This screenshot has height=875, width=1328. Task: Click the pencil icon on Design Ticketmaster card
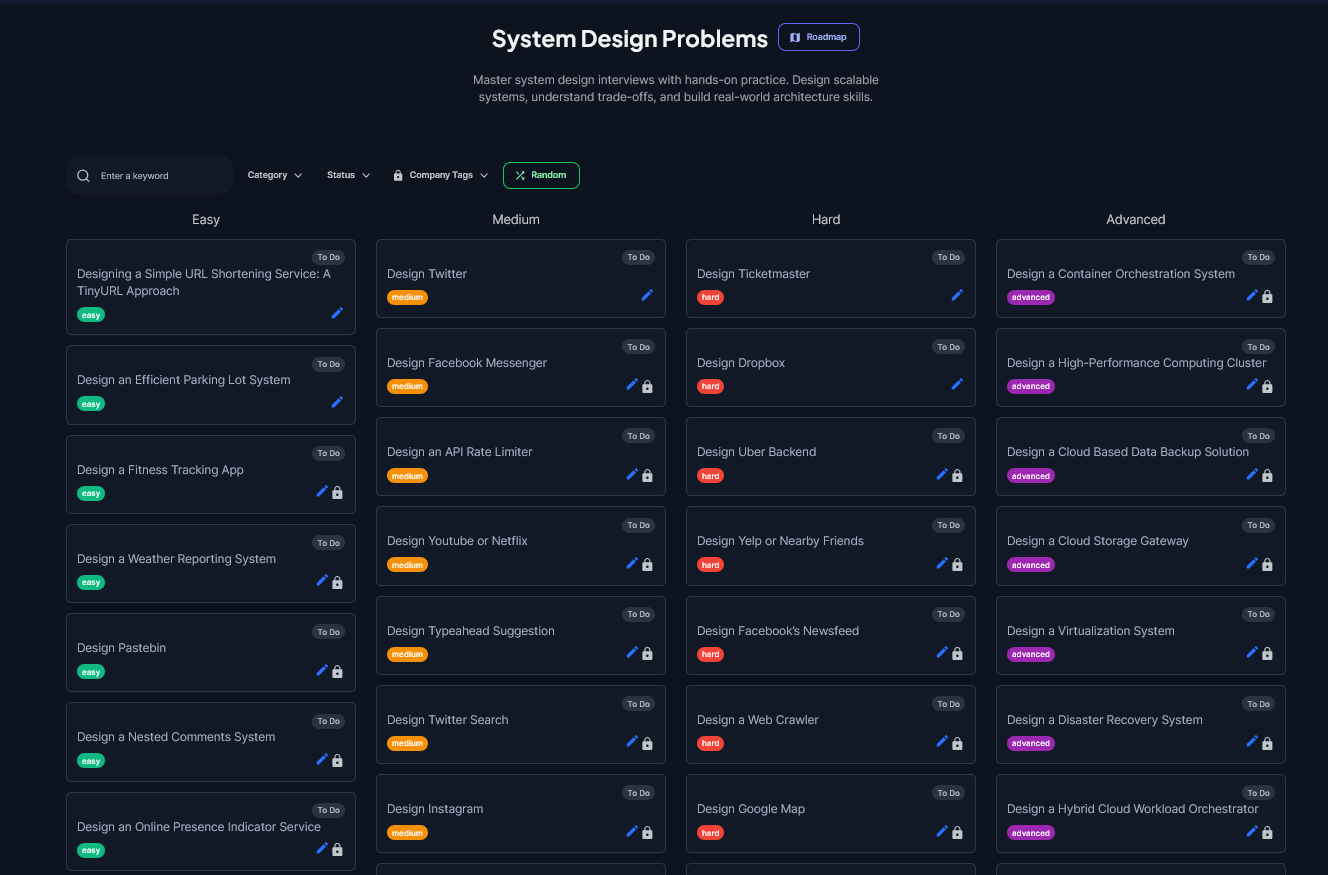957,295
